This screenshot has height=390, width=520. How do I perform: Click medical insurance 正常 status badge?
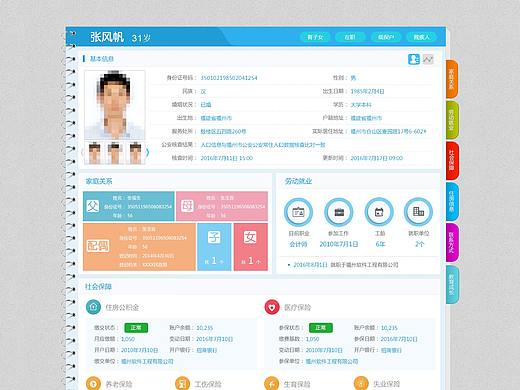[x=321, y=328]
